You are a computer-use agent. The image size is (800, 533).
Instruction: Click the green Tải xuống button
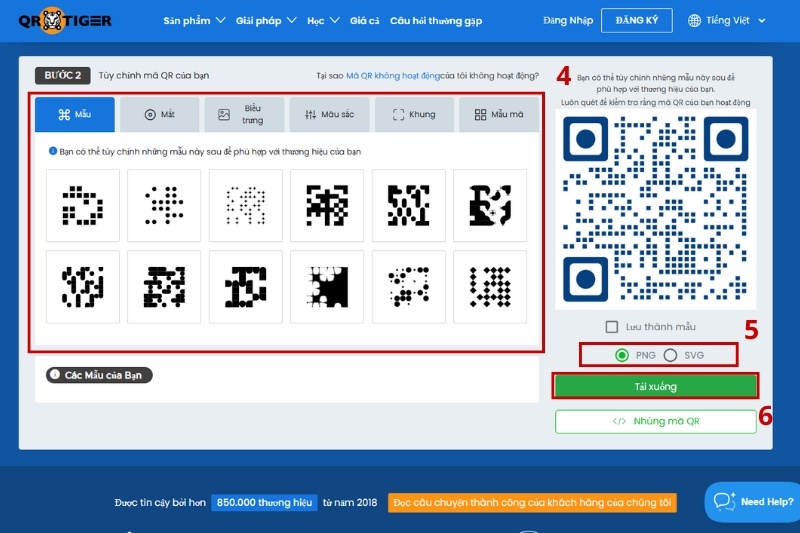coord(656,386)
